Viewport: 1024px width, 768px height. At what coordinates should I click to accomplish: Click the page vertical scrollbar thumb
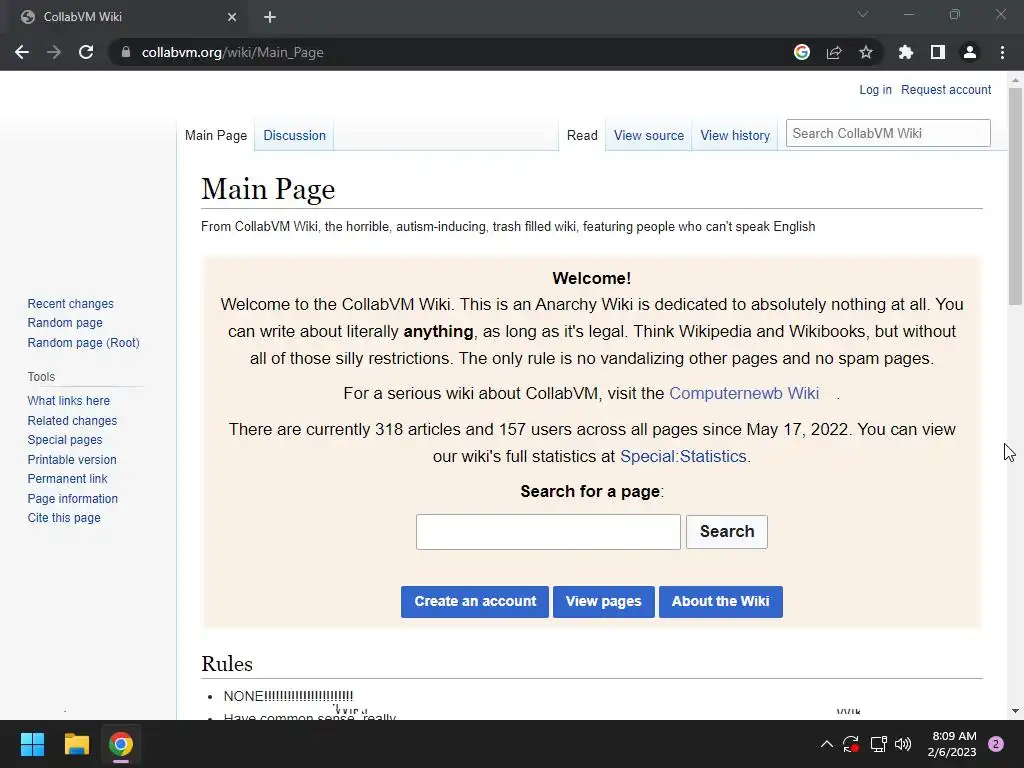tap(1015, 195)
